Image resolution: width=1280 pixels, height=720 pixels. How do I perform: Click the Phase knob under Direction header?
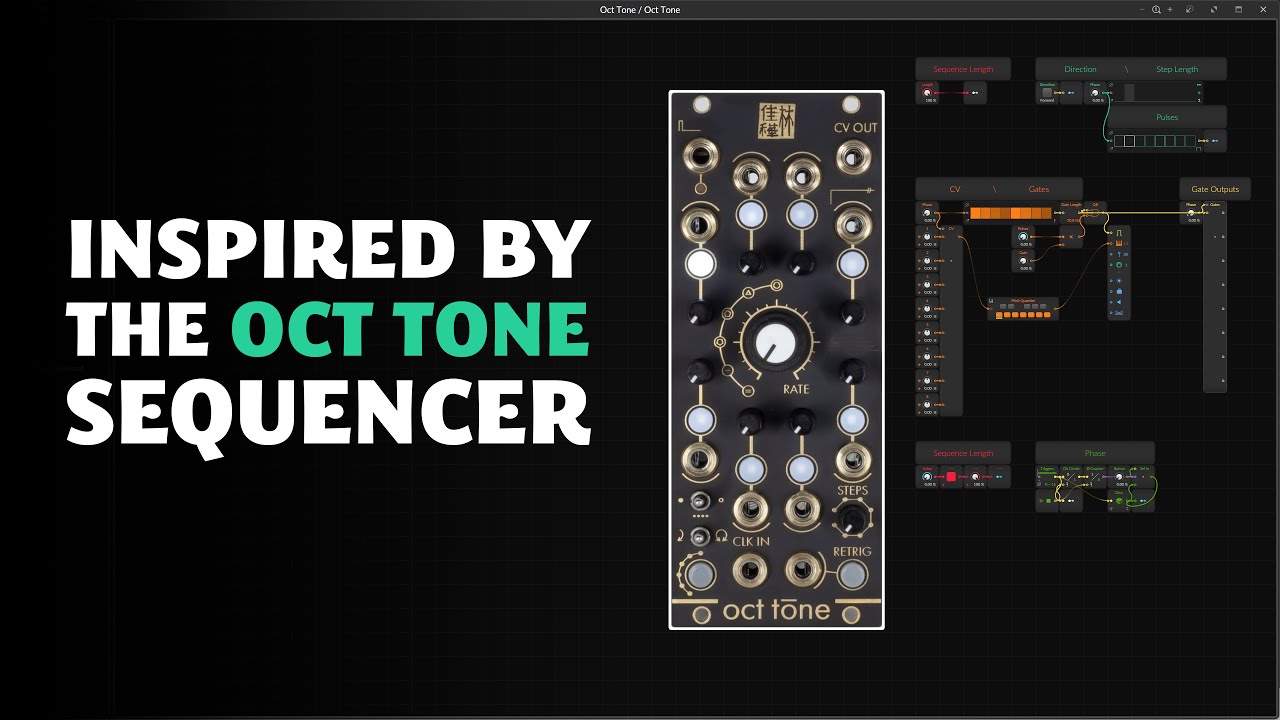click(1095, 92)
